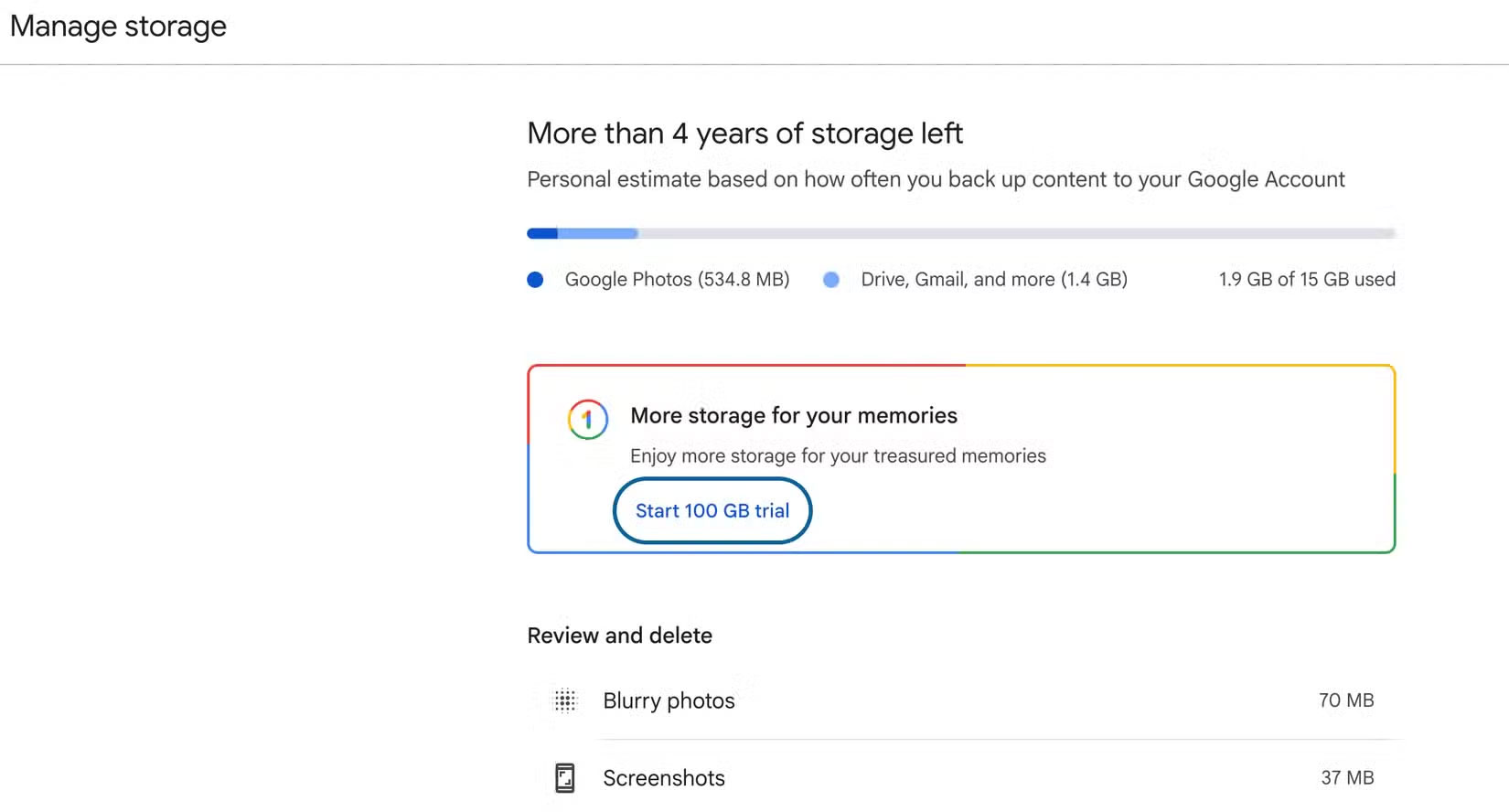The image size is (1509, 812).
Task: Open the Blurry photos review list
Action: point(669,700)
